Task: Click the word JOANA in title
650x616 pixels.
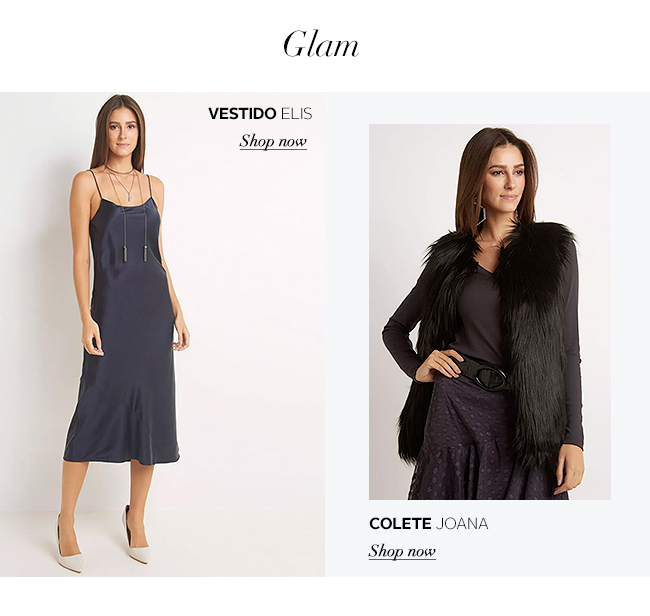Action: (462, 524)
